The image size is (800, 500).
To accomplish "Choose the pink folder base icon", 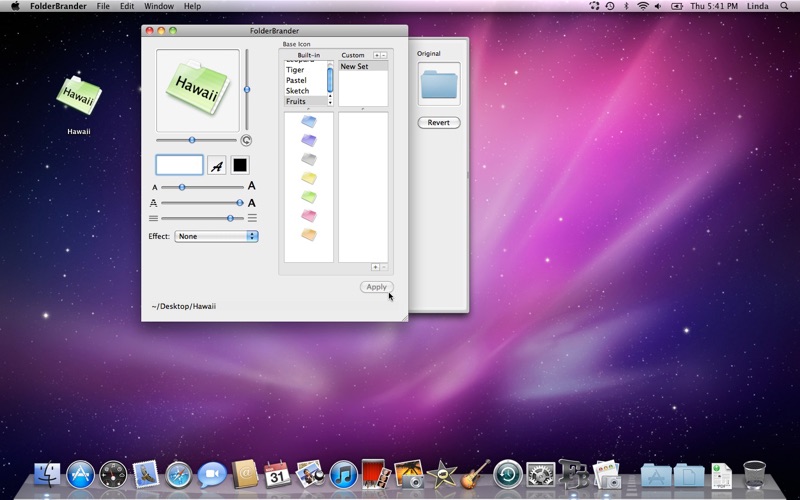I will [x=309, y=216].
